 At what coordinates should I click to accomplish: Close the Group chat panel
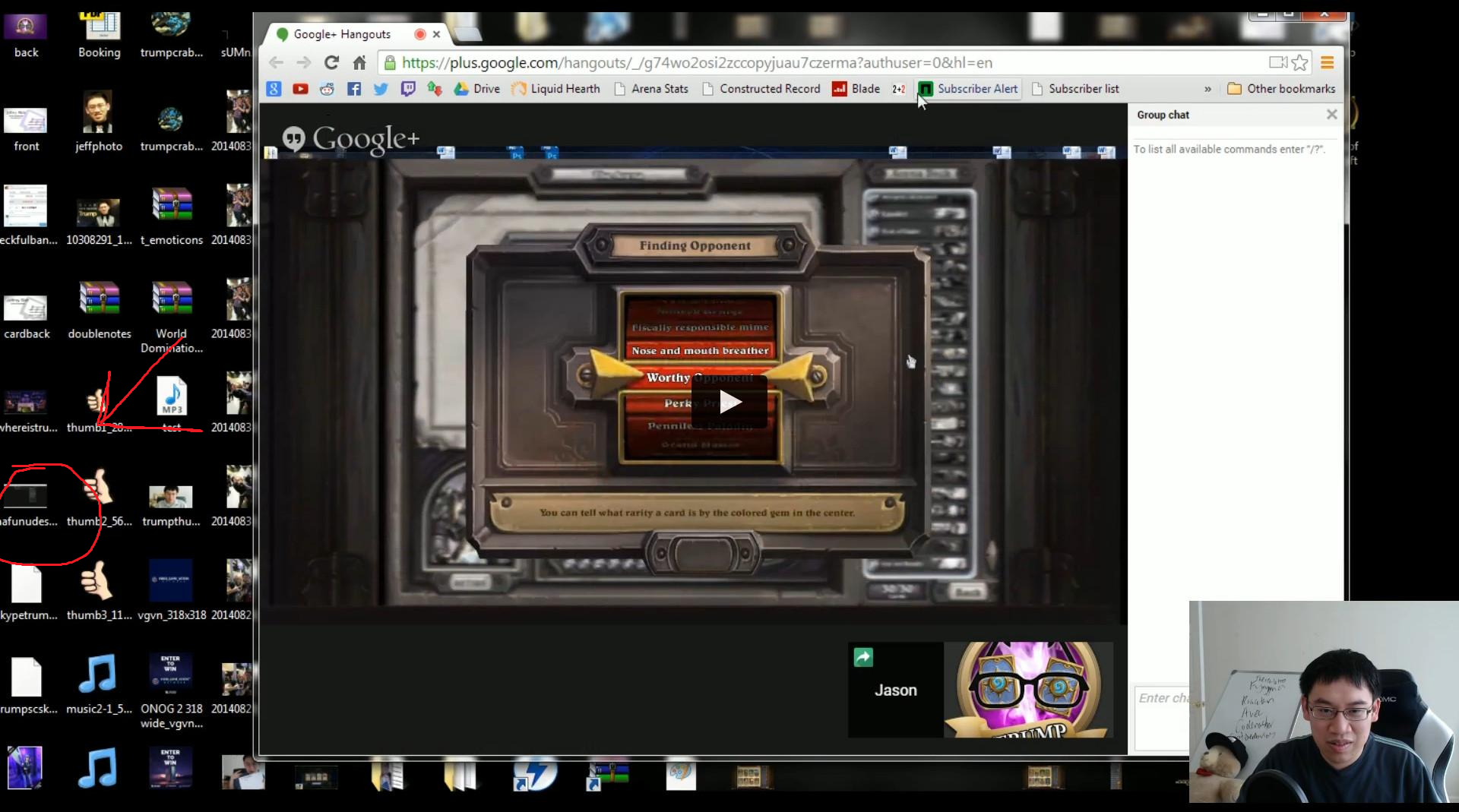click(1331, 115)
